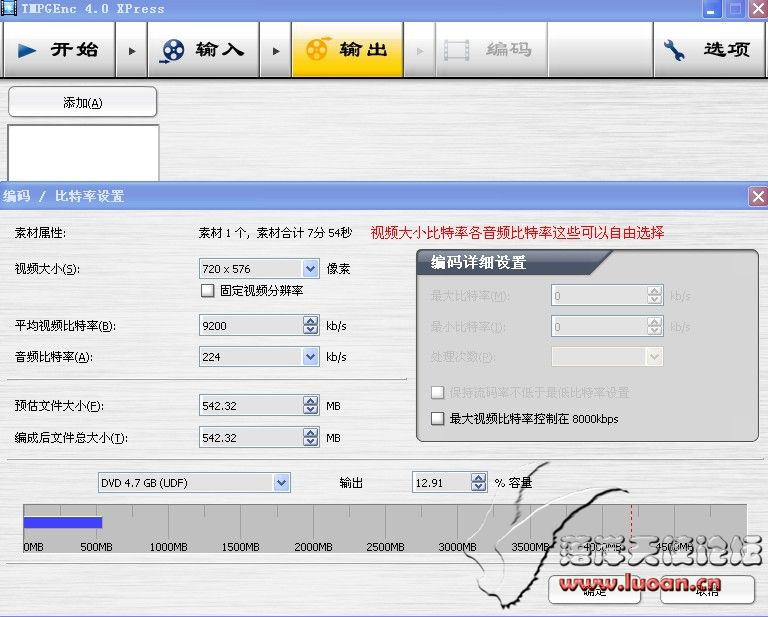
Task: Open the 音频比特率 224 dropdown
Action: coord(310,357)
